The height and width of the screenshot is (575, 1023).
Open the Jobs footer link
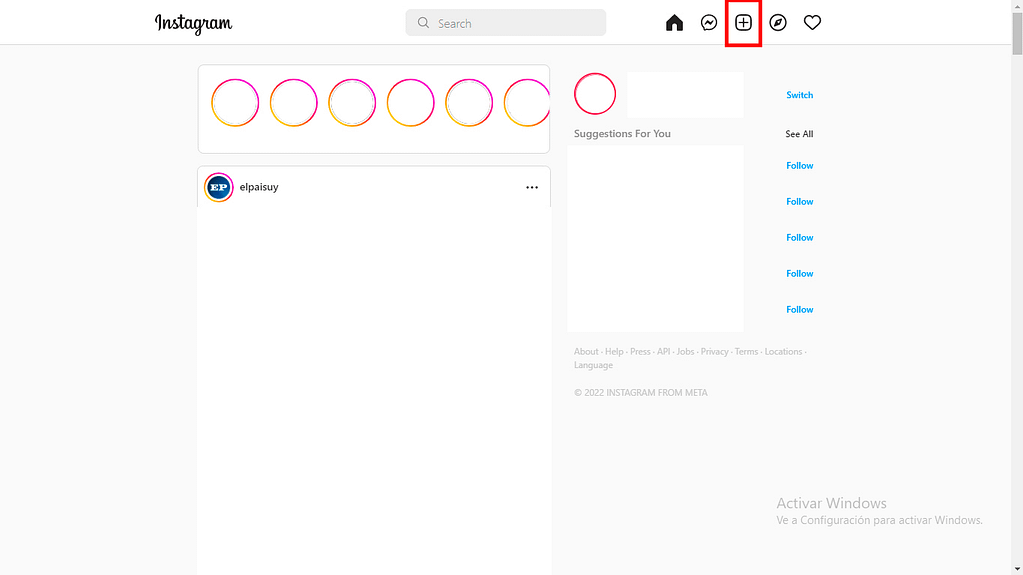coord(685,351)
